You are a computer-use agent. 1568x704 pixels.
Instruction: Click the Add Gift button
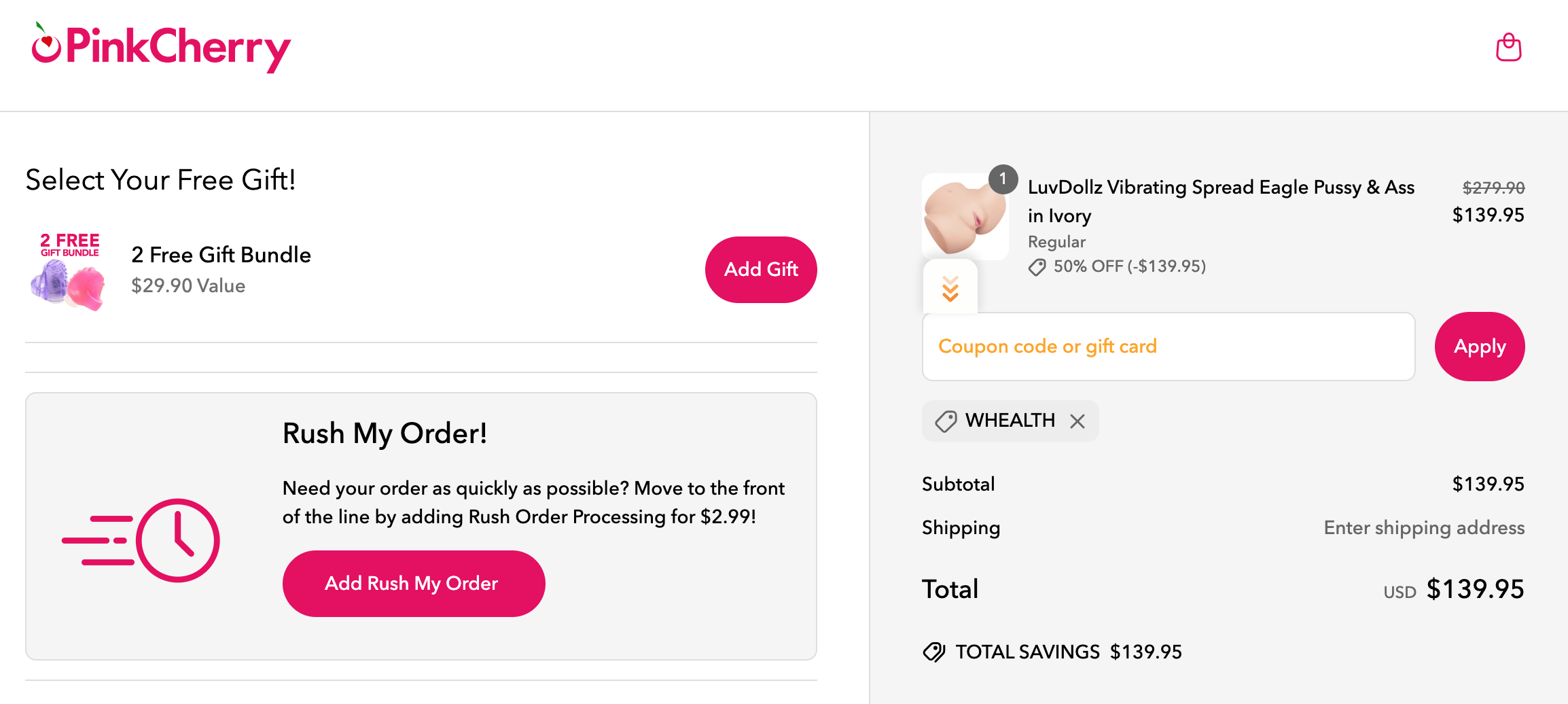(x=761, y=270)
